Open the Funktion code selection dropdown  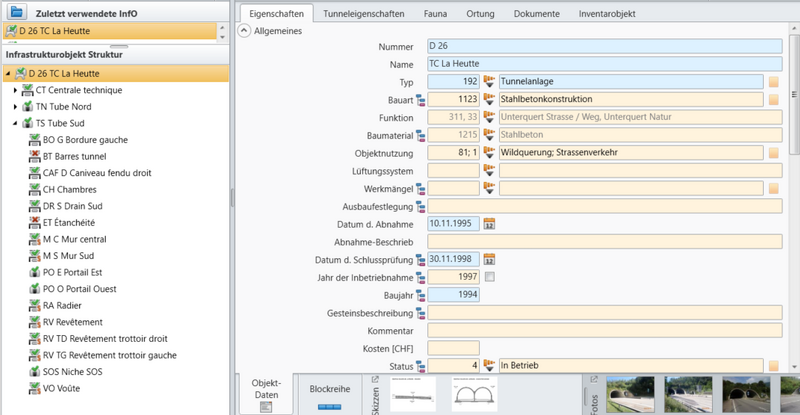click(x=489, y=117)
